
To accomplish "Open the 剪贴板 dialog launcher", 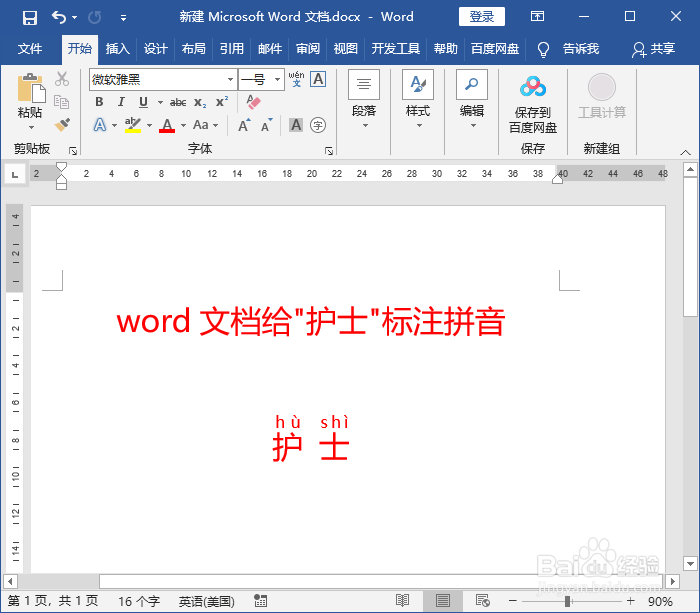I will [x=73, y=151].
